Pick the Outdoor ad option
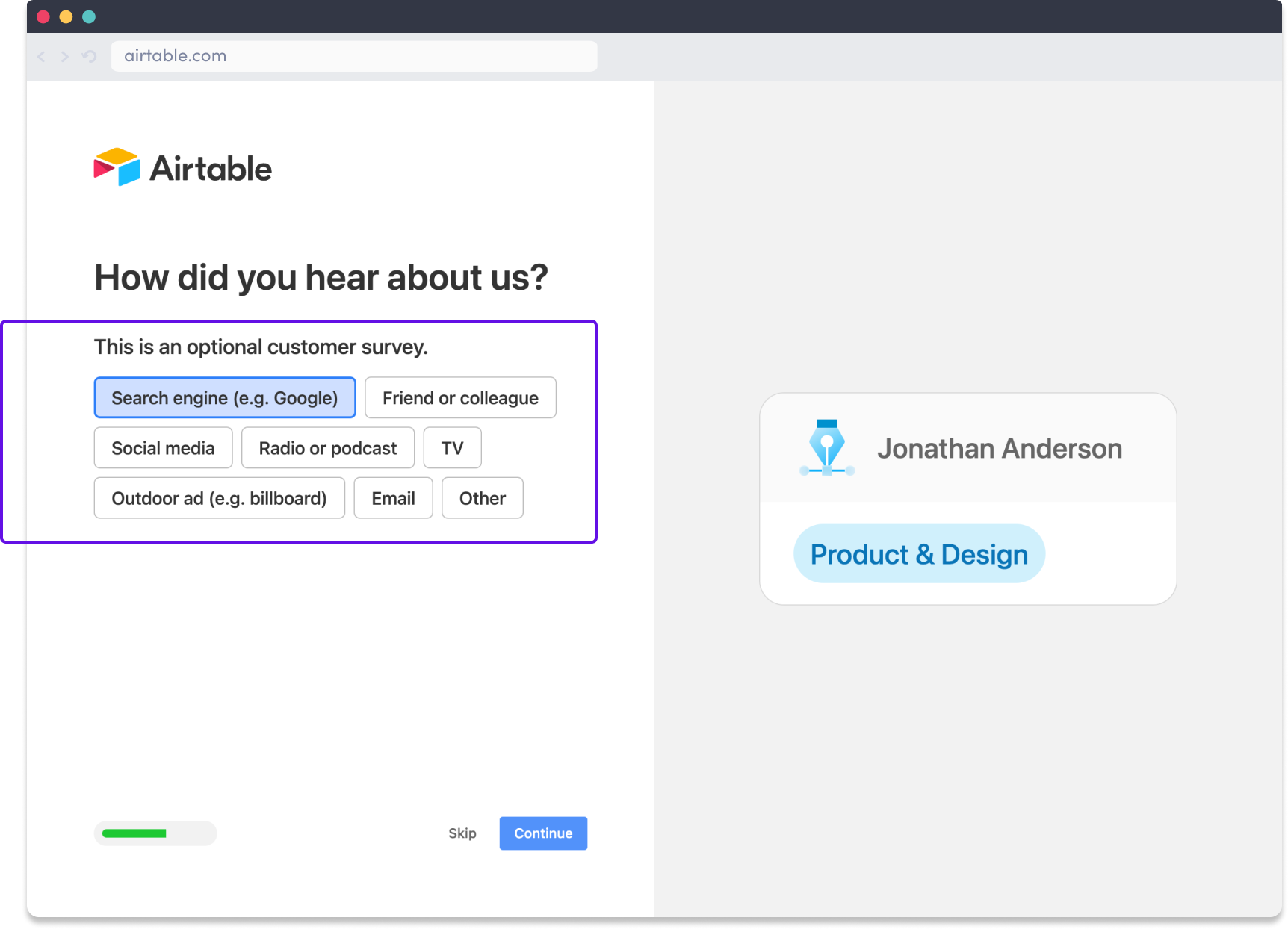The width and height of the screenshot is (1288, 929). (x=219, y=498)
